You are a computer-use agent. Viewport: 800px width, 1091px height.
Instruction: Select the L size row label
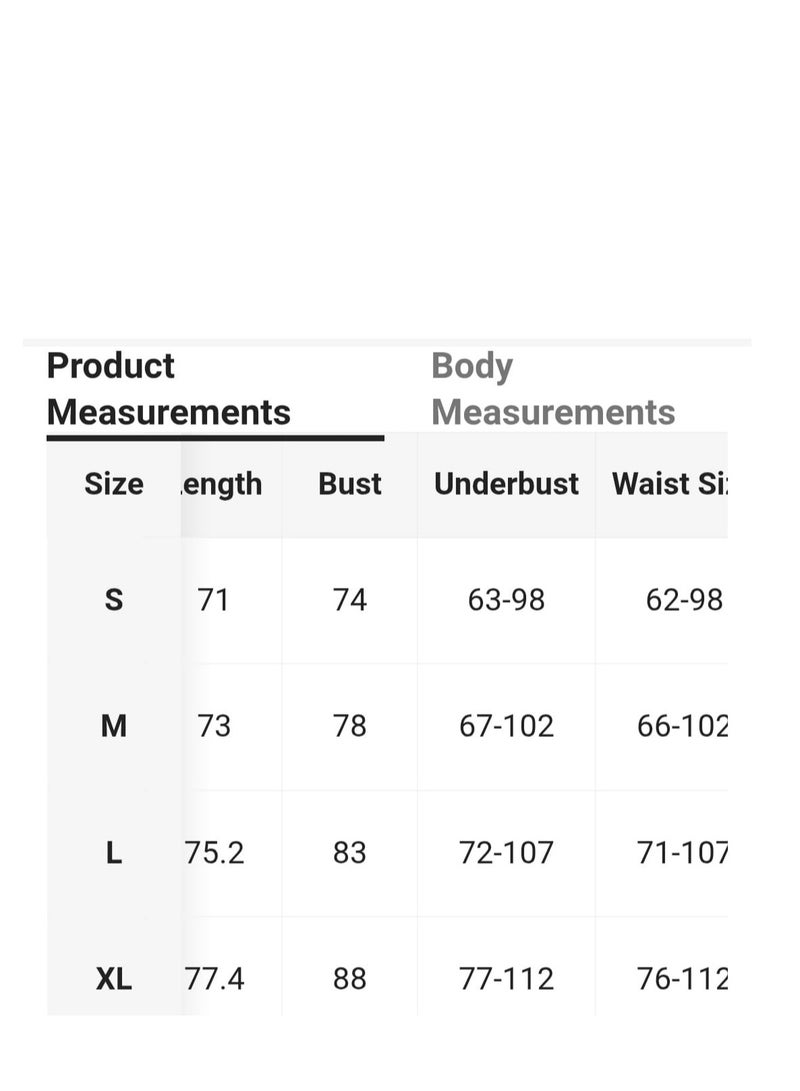point(114,853)
